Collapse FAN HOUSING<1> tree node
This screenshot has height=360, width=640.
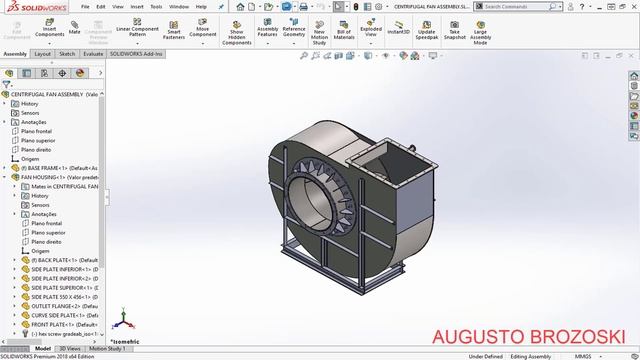(4, 177)
